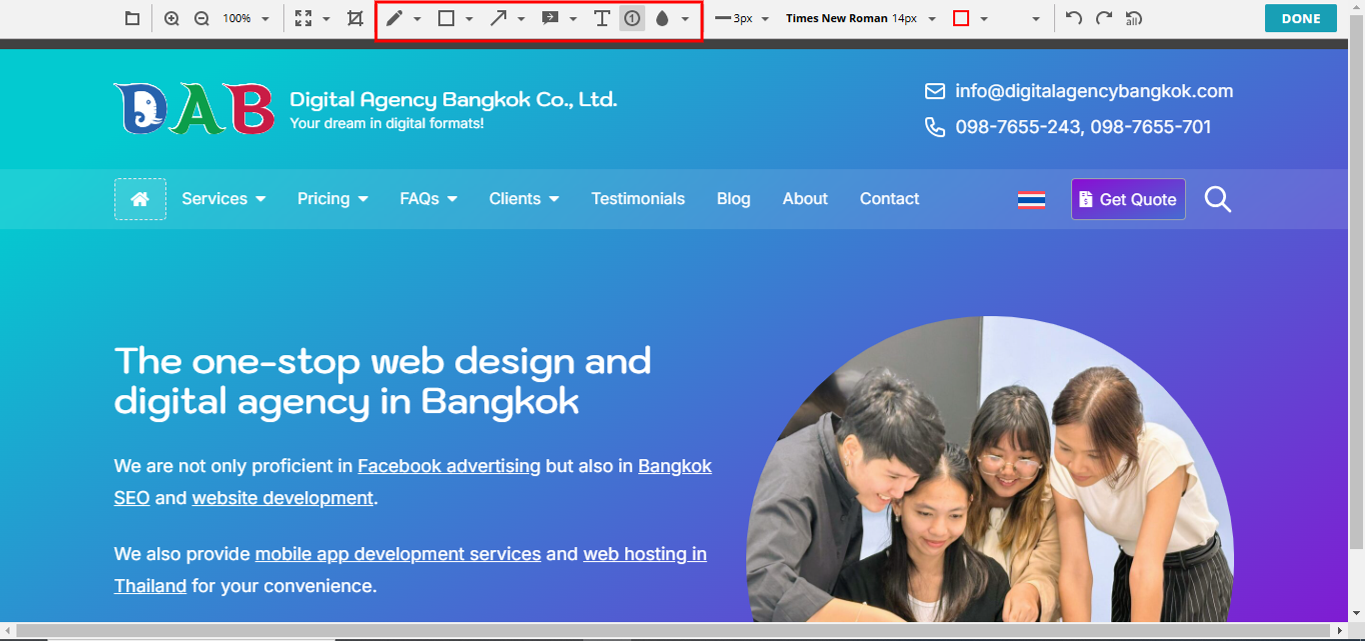Select the Rectangle shape tool
Viewport: 1365px width, 641px height.
coord(446,19)
